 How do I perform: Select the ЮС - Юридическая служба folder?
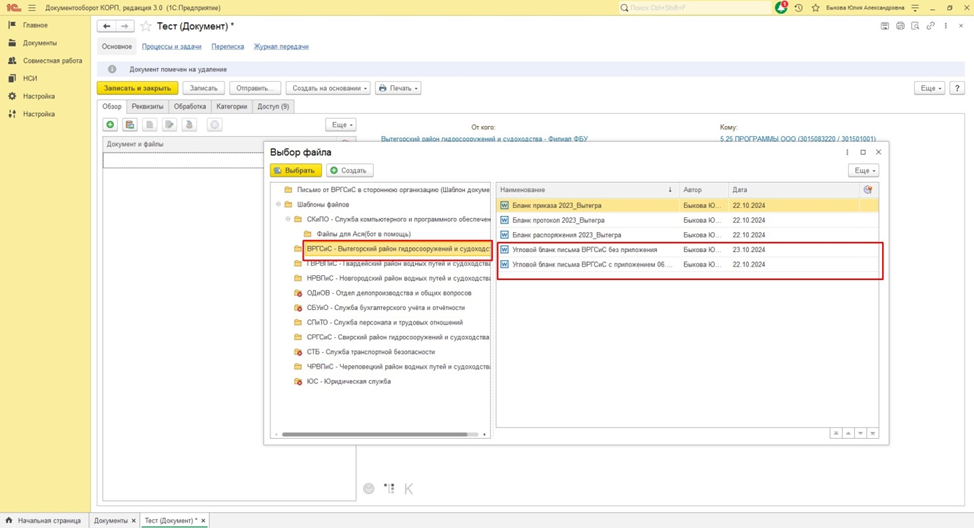[348, 381]
